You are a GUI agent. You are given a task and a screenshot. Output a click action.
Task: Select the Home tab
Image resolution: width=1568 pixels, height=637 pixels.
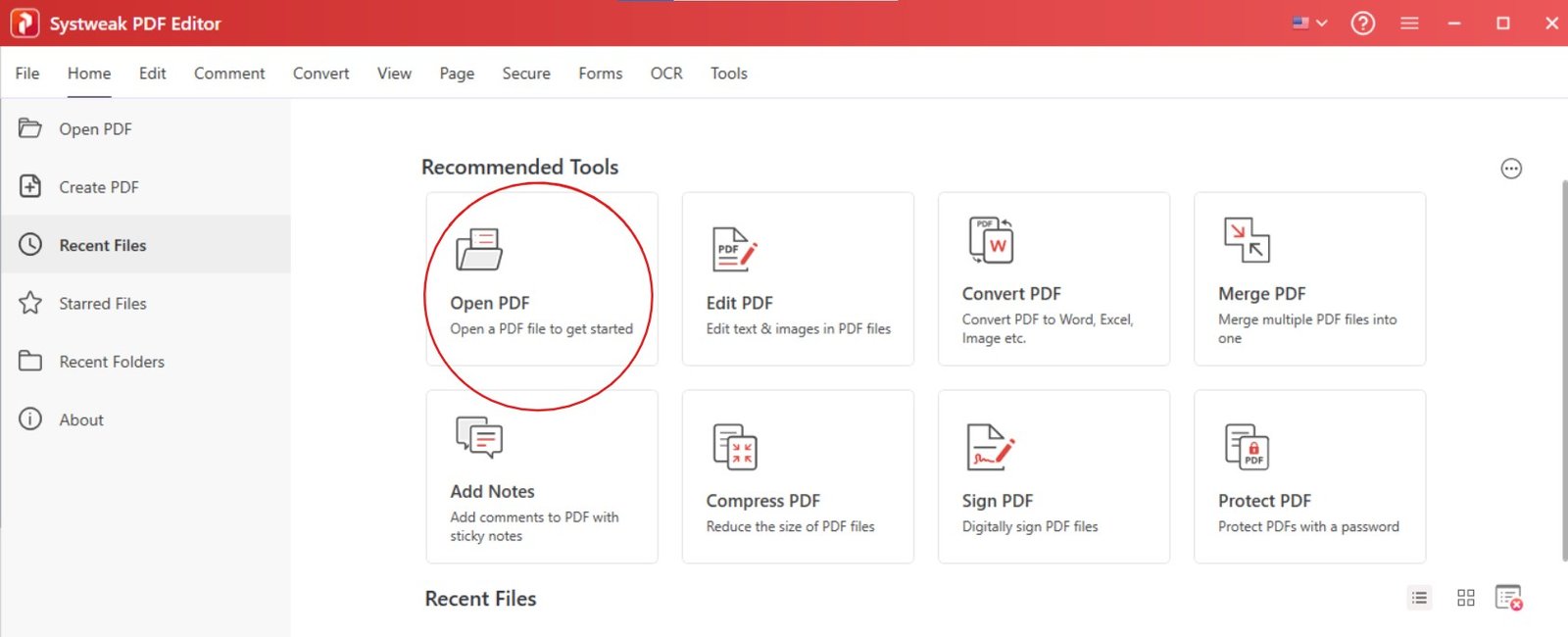coord(89,73)
